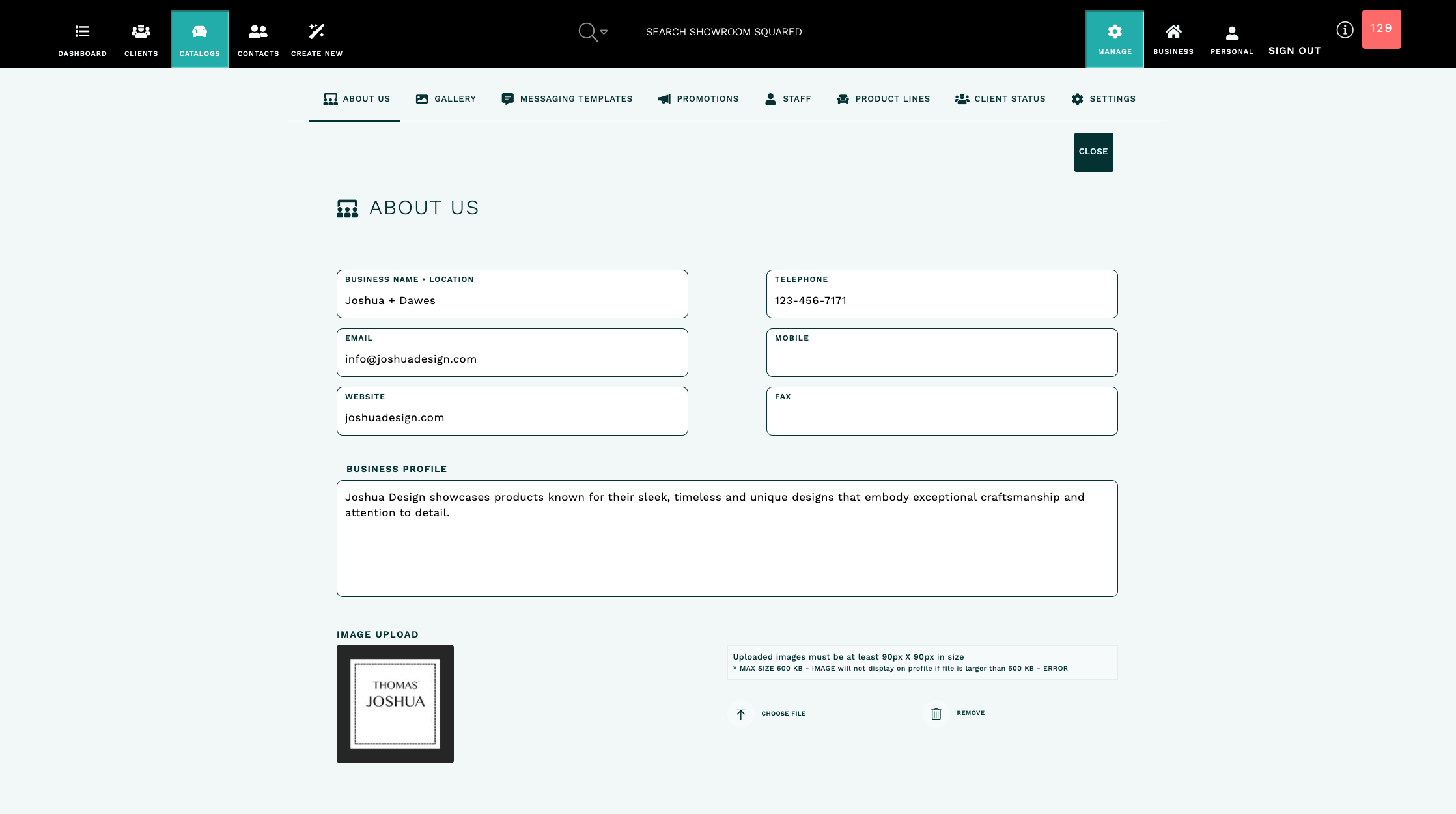Image resolution: width=1456 pixels, height=814 pixels.
Task: Click the Create New magic wand icon
Action: [316, 31]
